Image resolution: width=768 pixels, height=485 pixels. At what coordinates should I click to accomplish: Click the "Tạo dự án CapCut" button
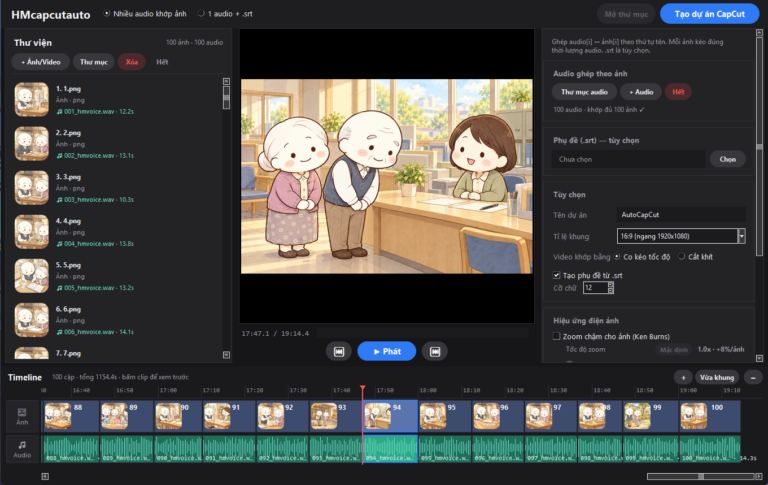710,14
